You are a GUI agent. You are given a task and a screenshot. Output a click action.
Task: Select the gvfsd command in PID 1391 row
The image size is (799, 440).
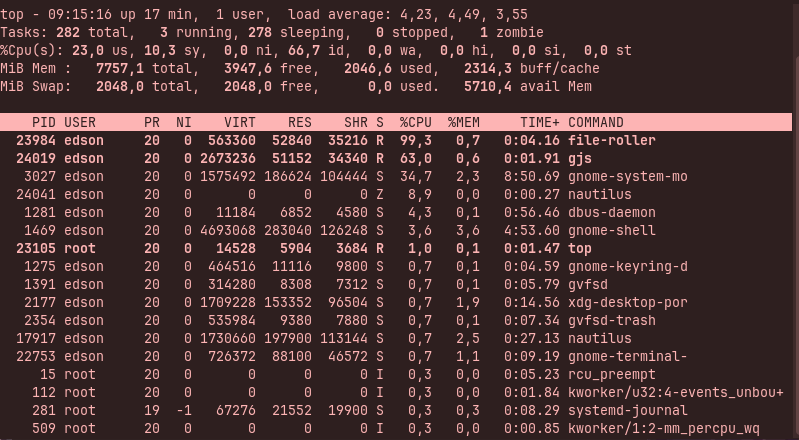[588, 284]
